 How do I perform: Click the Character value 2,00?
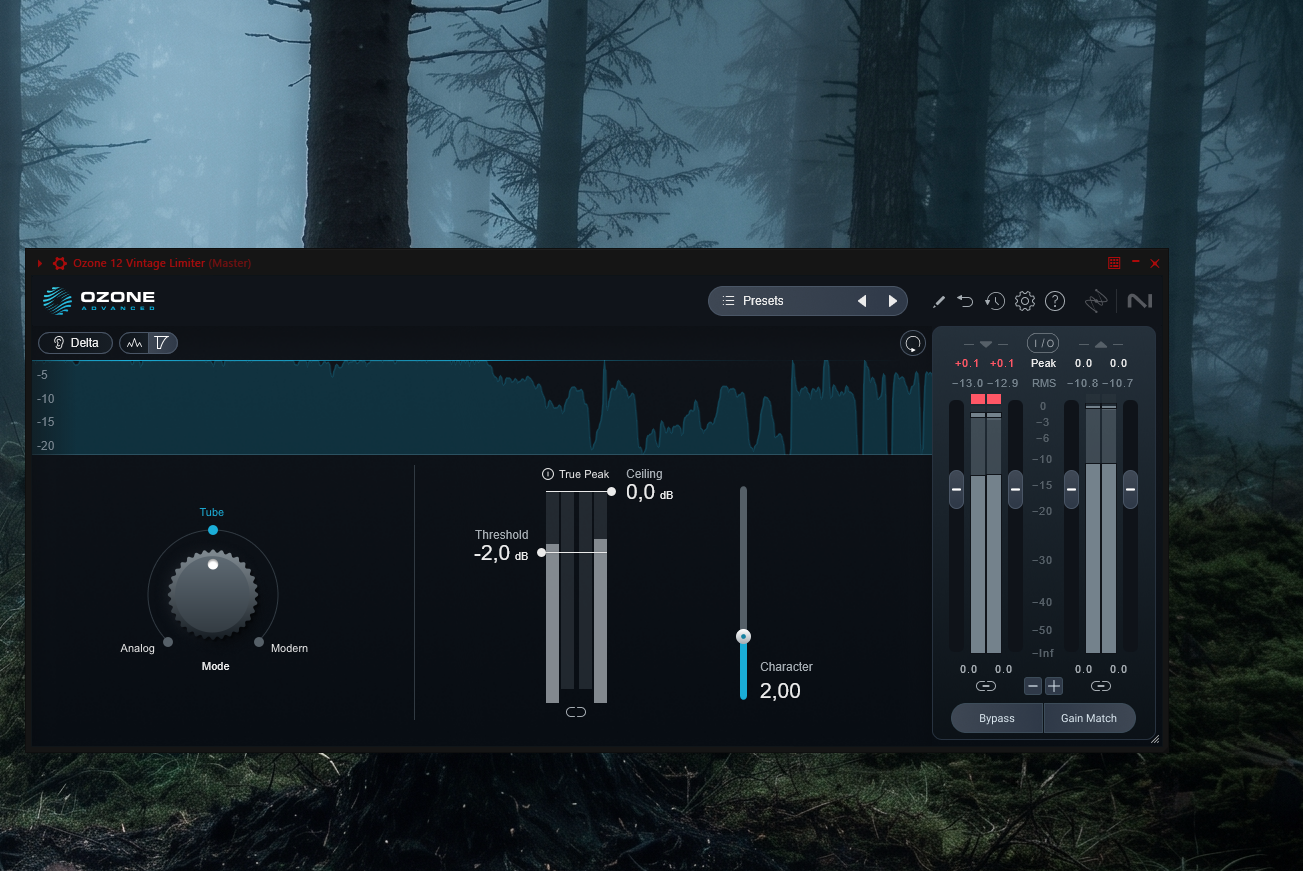pyautogui.click(x=780, y=691)
